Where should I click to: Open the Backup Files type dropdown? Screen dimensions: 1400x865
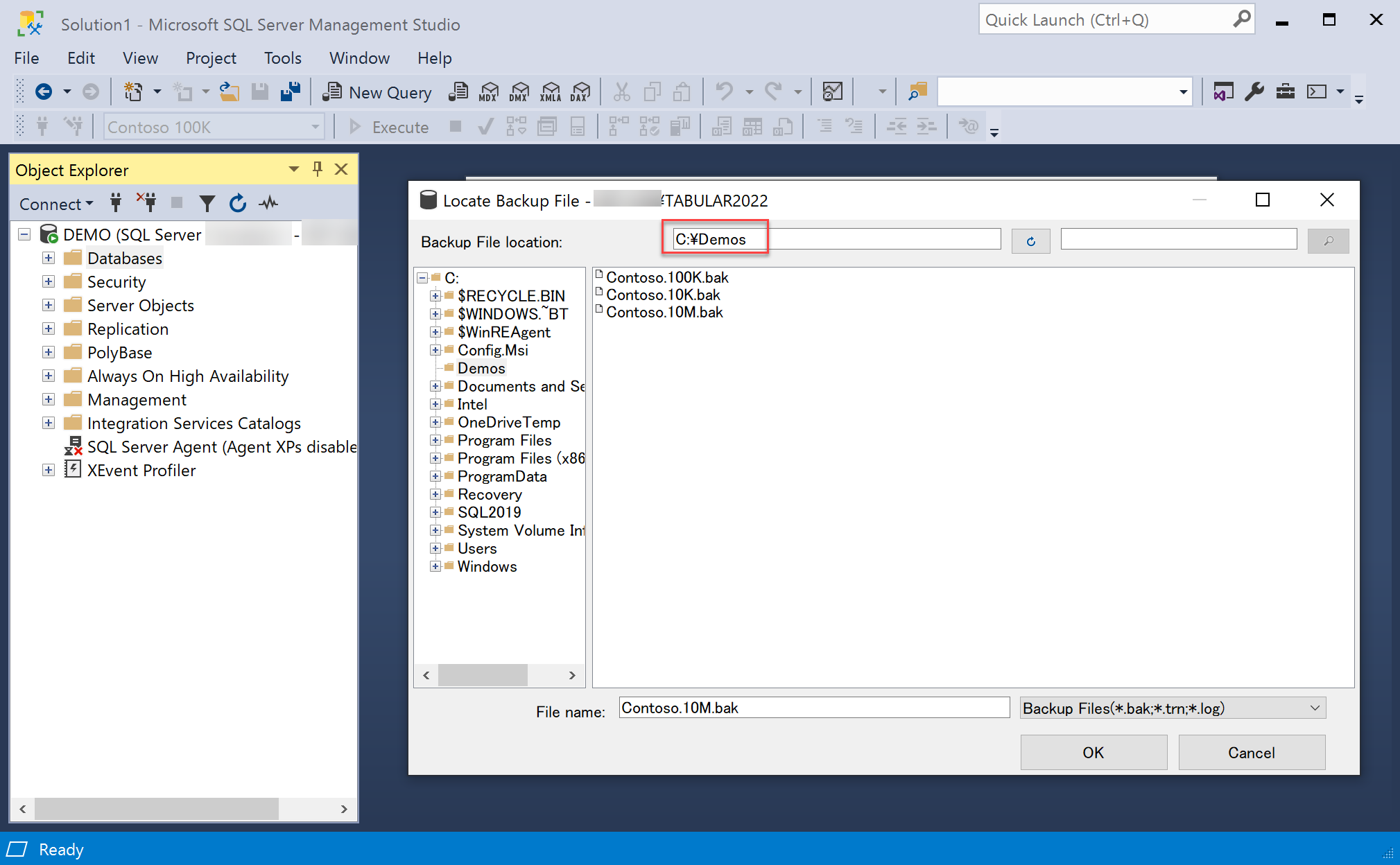click(x=1314, y=708)
